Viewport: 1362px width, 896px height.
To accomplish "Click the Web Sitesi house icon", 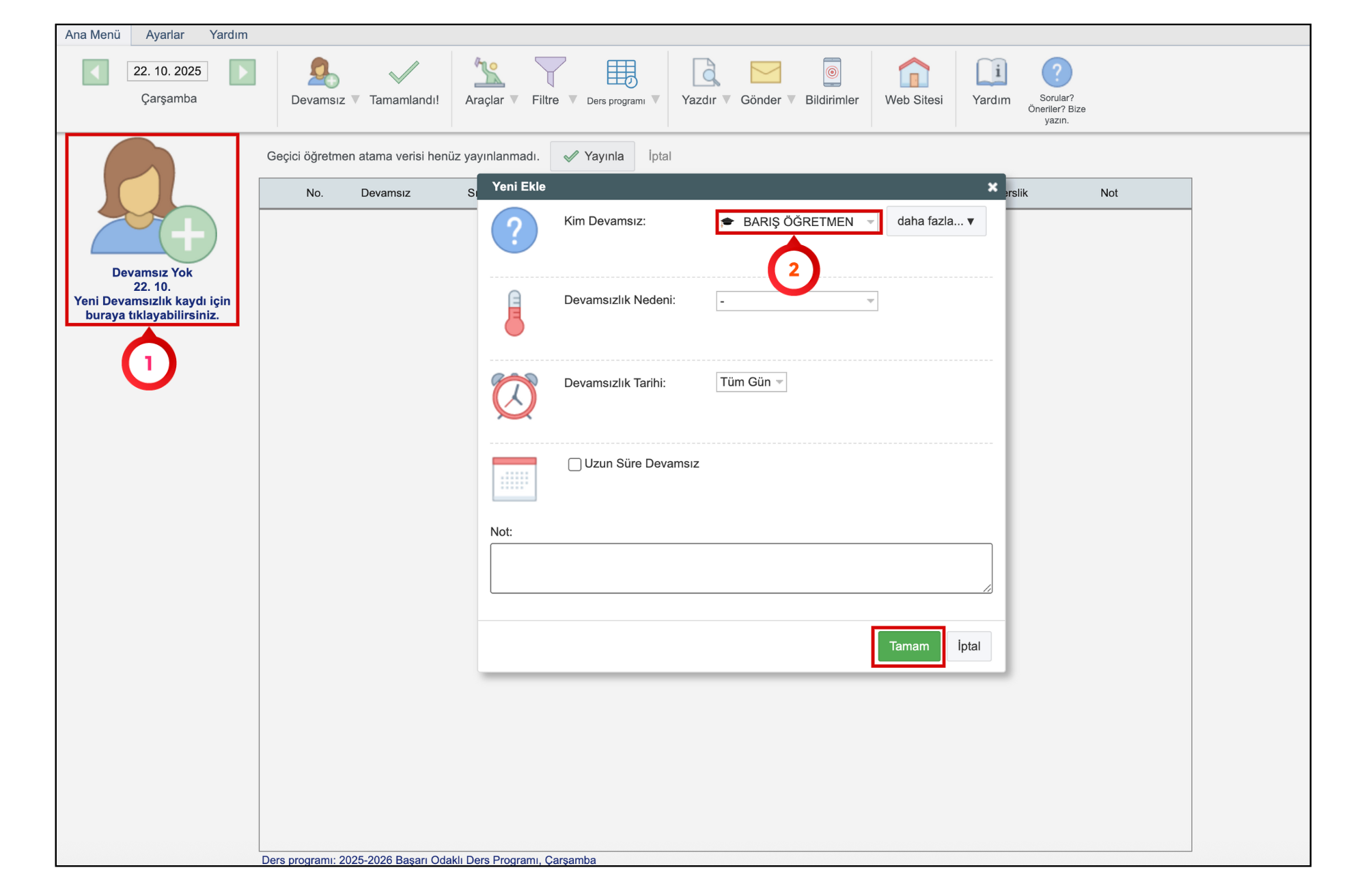I will (x=913, y=73).
